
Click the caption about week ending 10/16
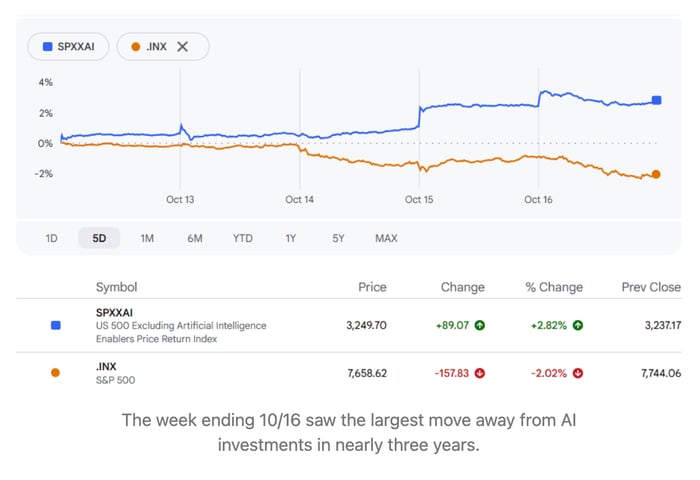349,432
